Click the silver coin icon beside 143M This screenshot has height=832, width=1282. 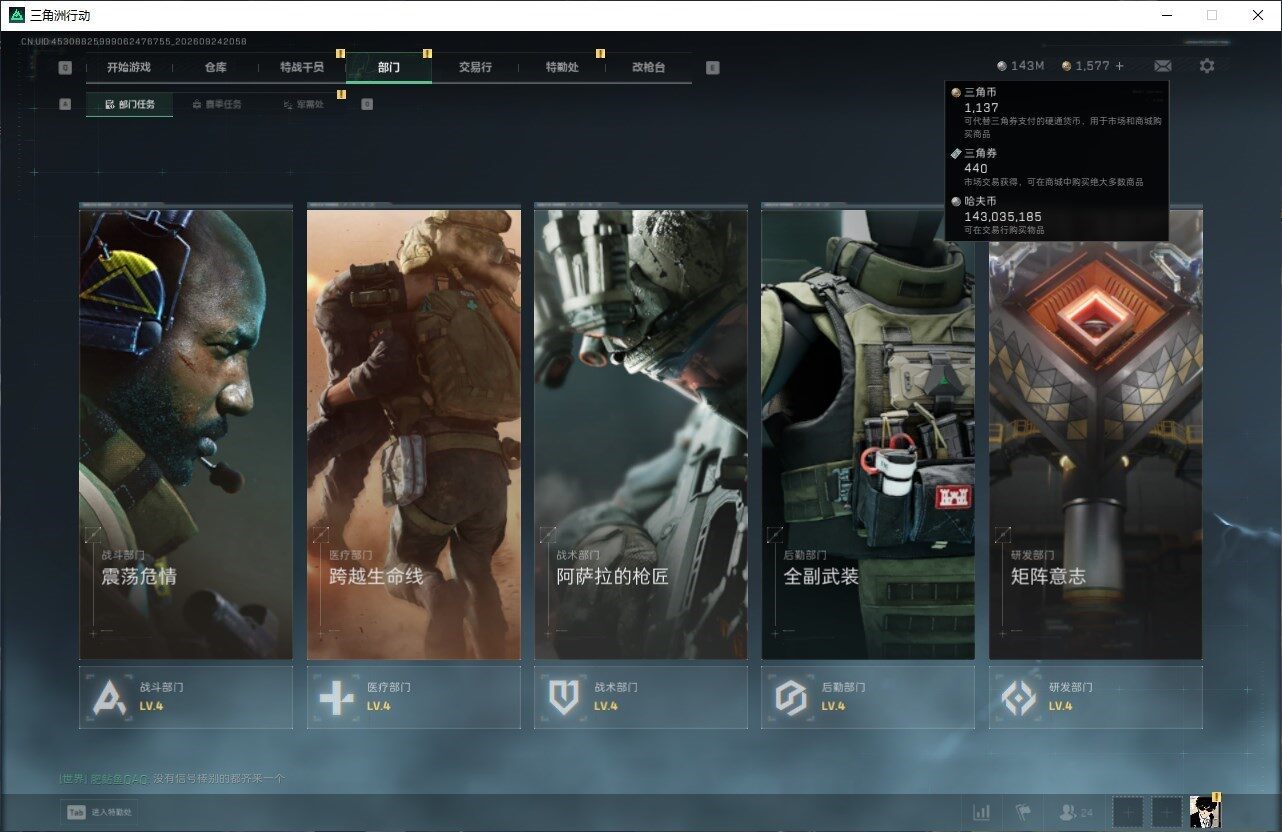[1002, 66]
